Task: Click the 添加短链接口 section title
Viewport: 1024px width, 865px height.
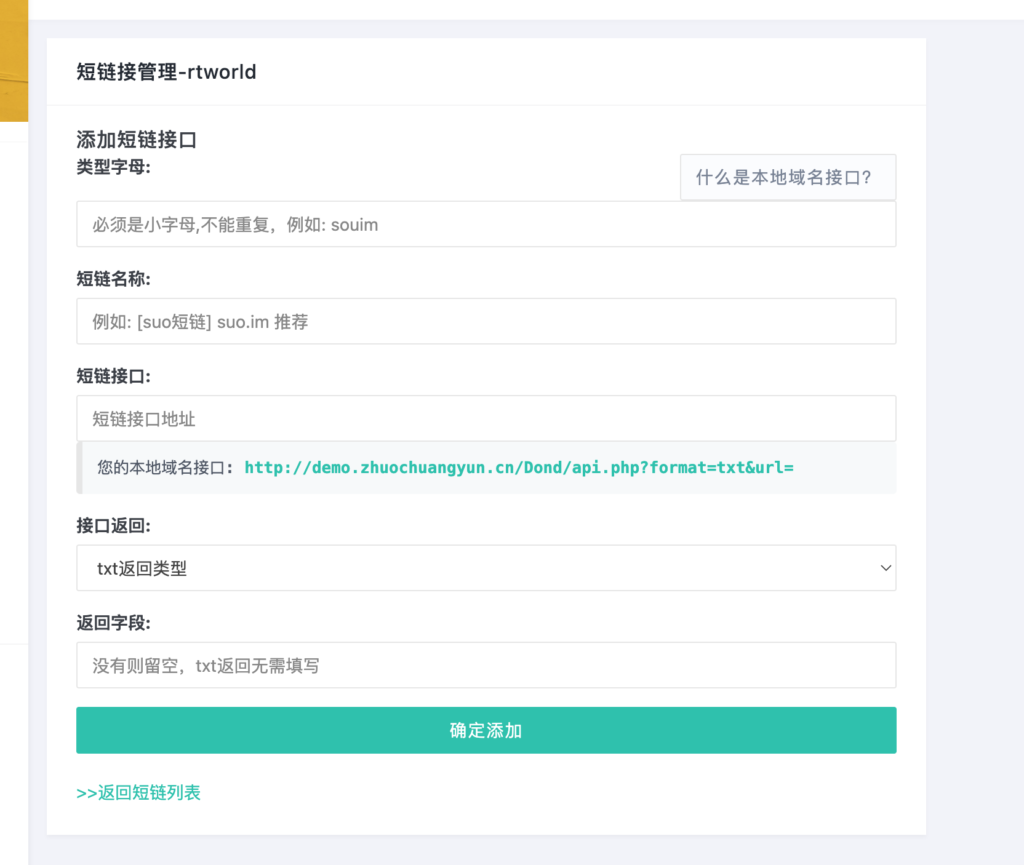Action: point(136,139)
